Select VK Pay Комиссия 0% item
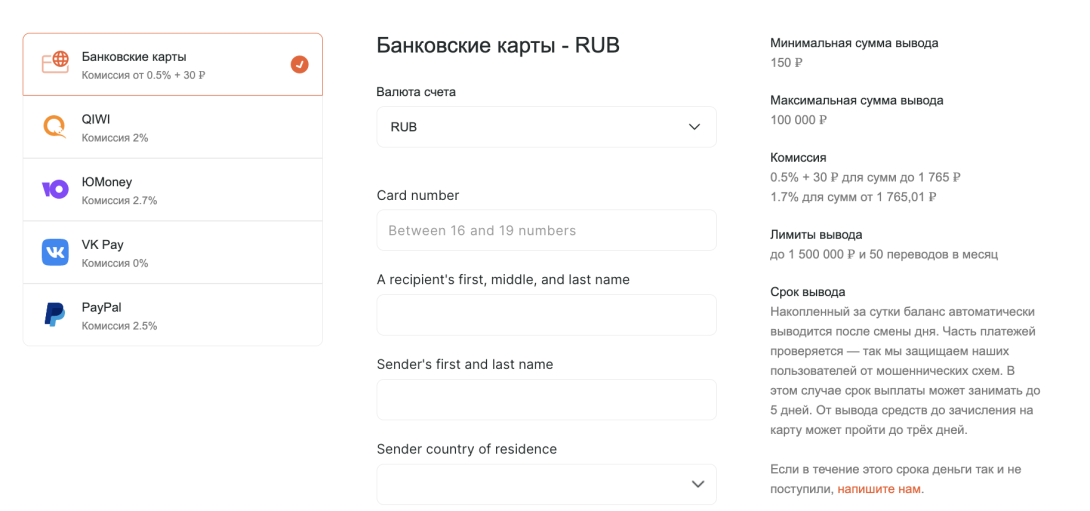This screenshot has height=511, width=1090. [172, 252]
